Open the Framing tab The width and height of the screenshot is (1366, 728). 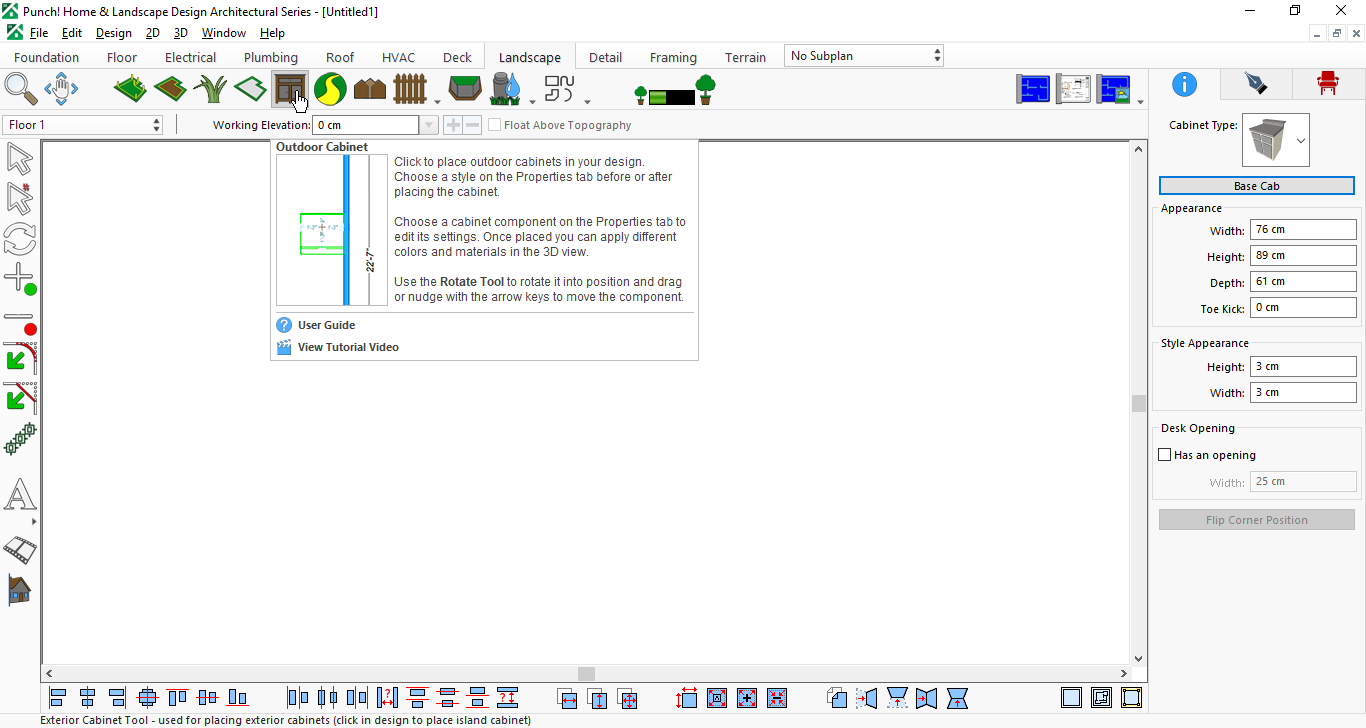(x=673, y=57)
